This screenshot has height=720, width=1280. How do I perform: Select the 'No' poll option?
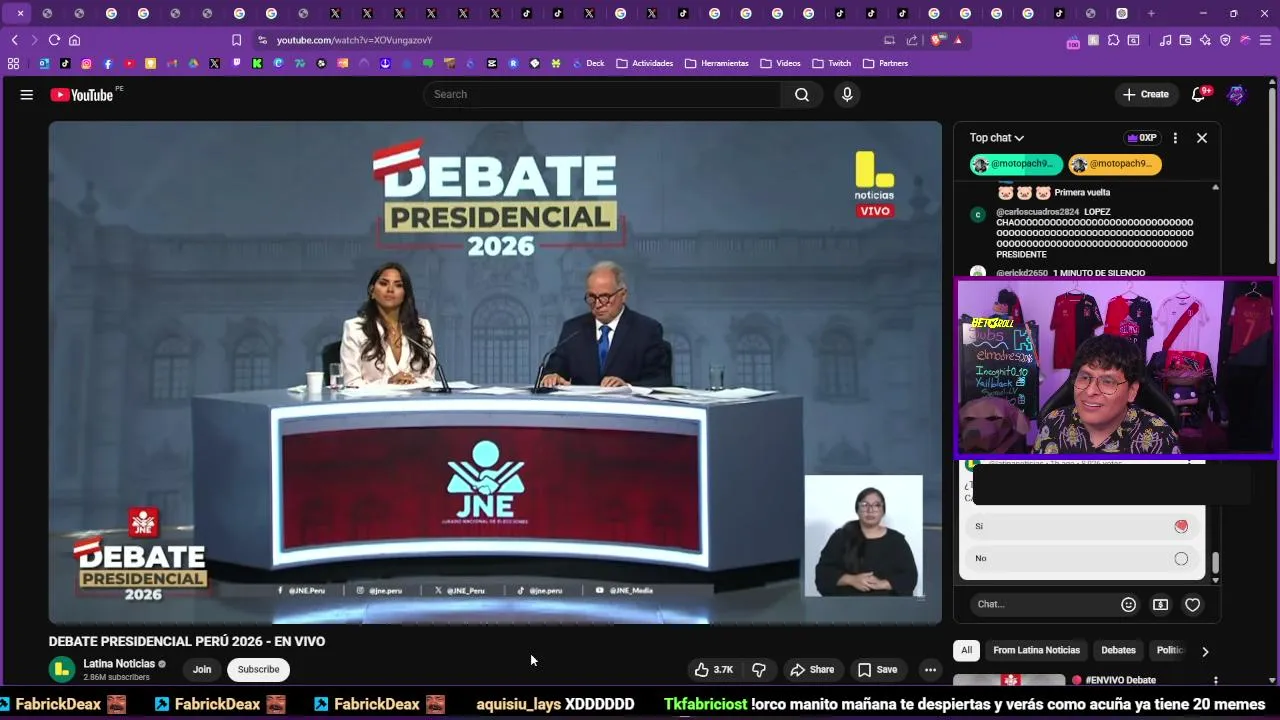tap(1082, 558)
